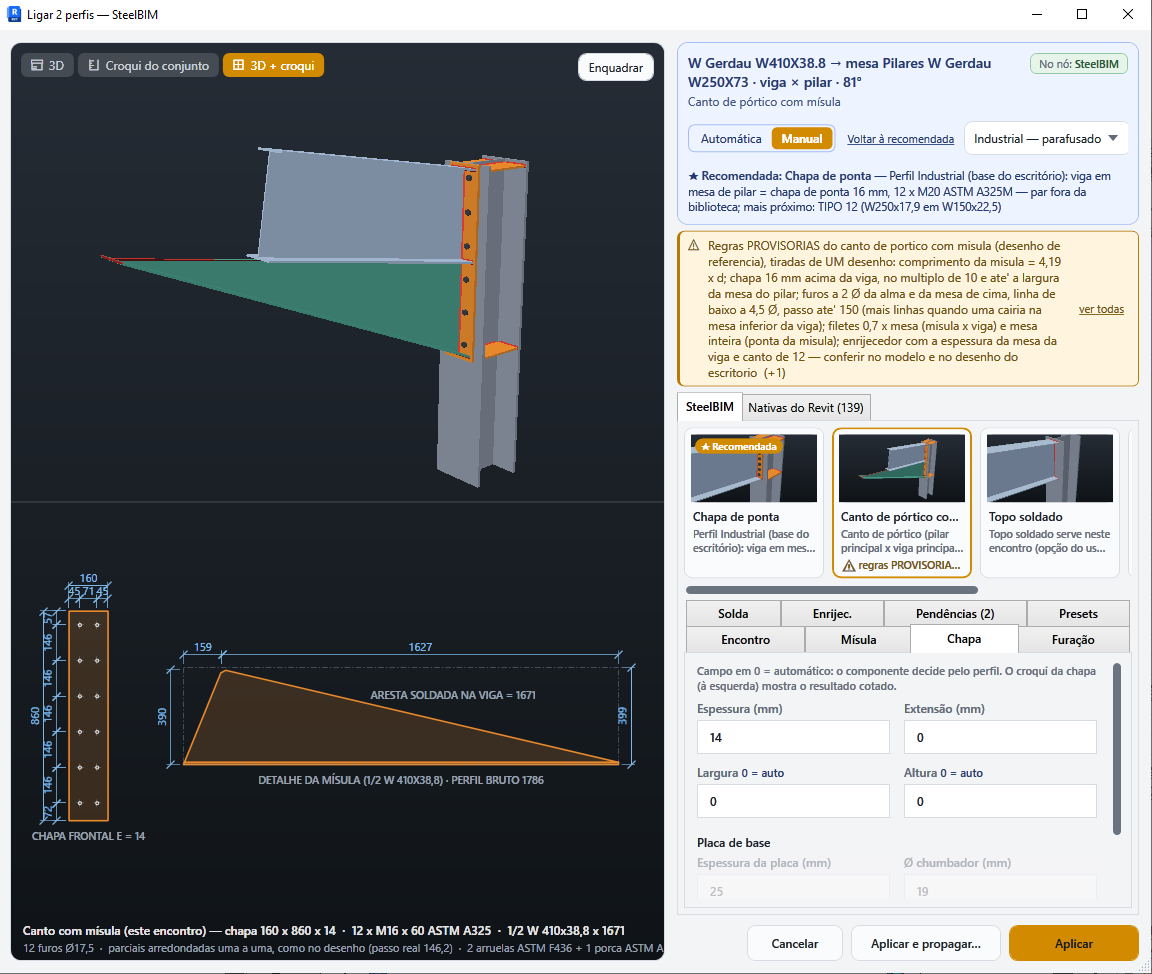
Task: Switch to the SteelBIM tab
Action: tap(709, 406)
